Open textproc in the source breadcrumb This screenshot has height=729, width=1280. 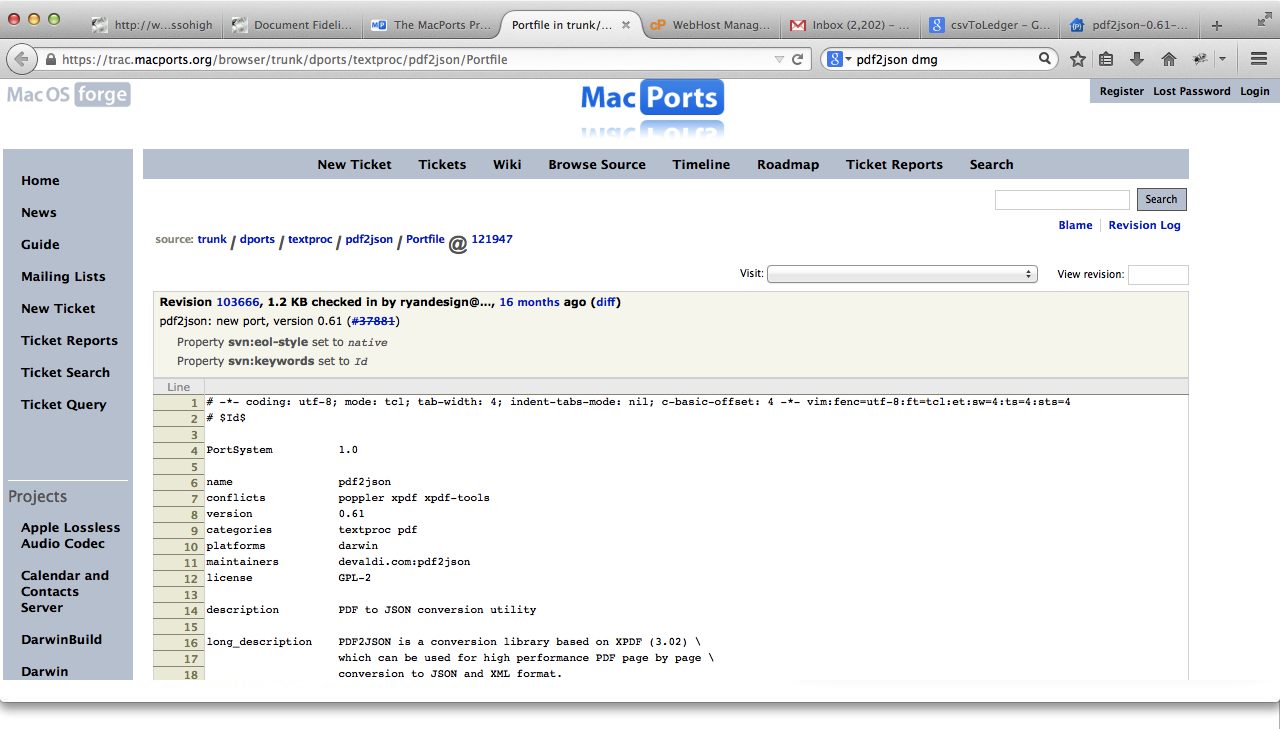pyautogui.click(x=310, y=239)
